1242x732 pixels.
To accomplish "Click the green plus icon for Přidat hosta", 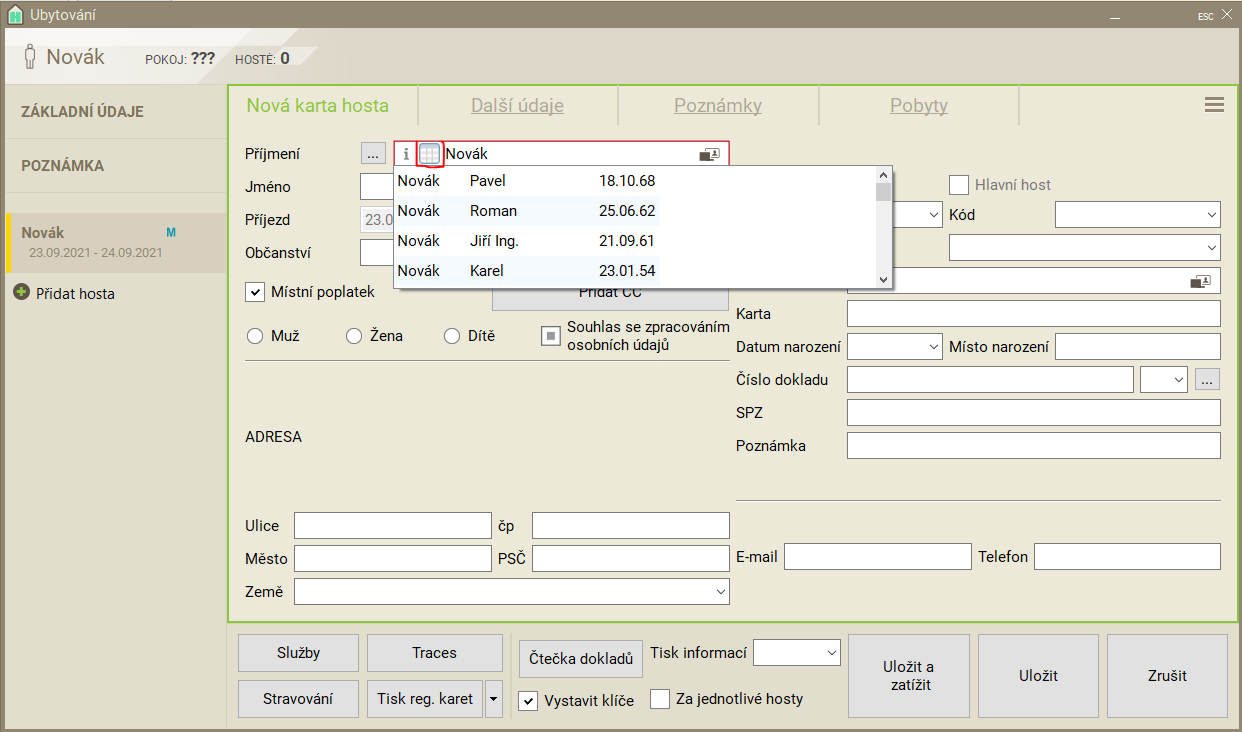I will 21,293.
